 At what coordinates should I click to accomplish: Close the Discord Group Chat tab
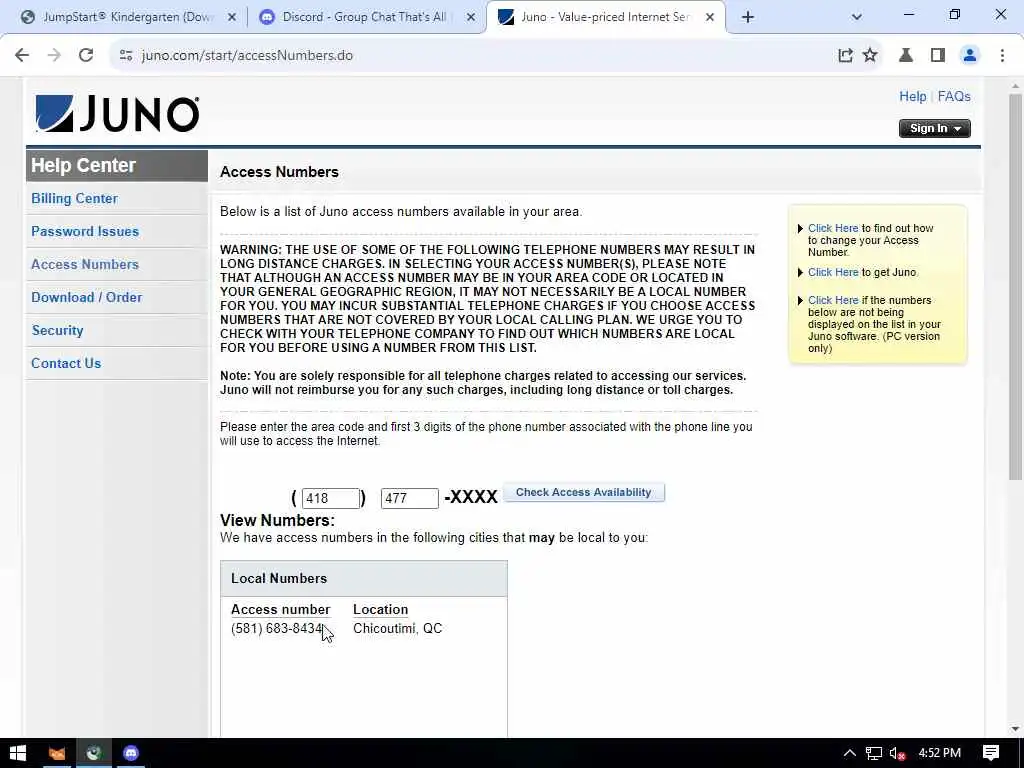(471, 18)
